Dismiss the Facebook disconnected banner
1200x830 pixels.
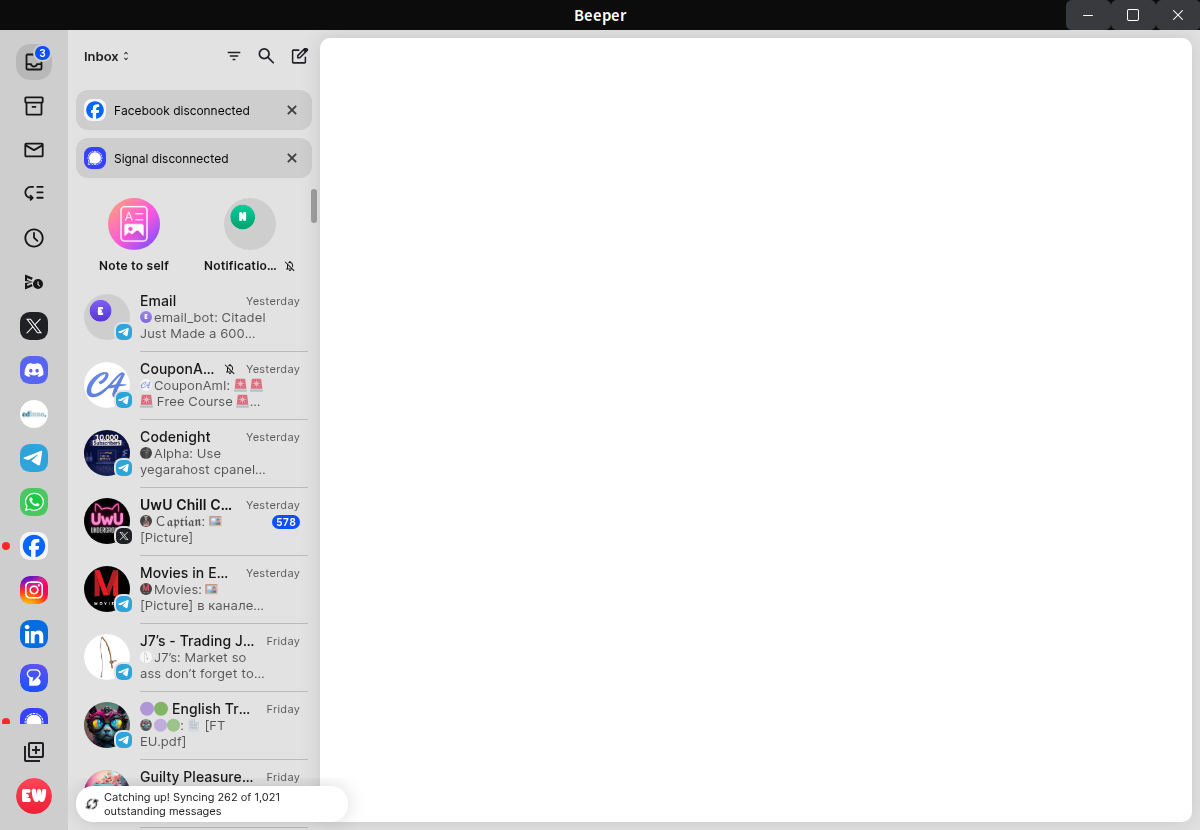292,110
